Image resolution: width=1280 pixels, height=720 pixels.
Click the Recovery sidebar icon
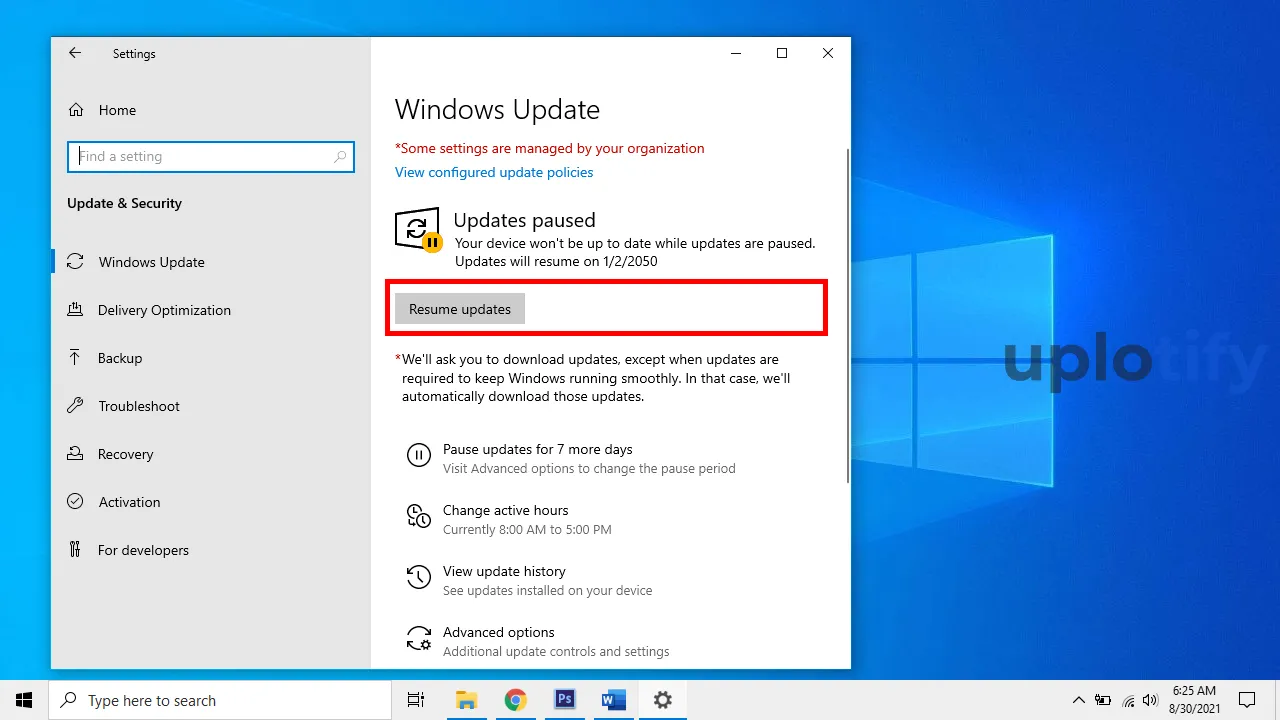(x=75, y=454)
